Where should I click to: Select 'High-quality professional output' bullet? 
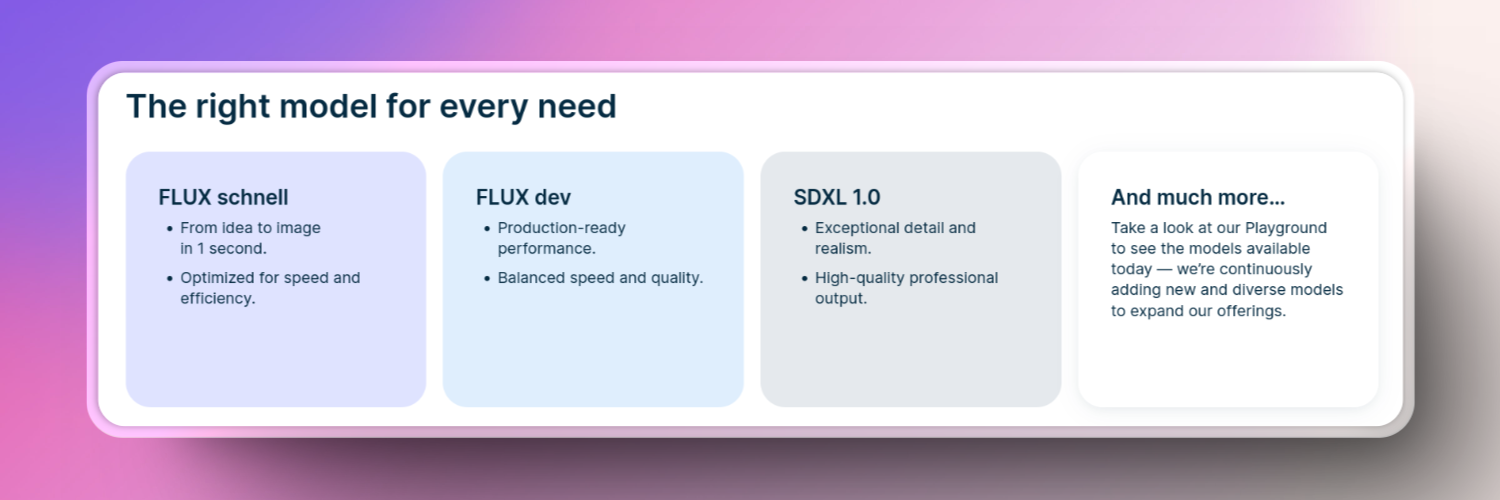point(906,288)
